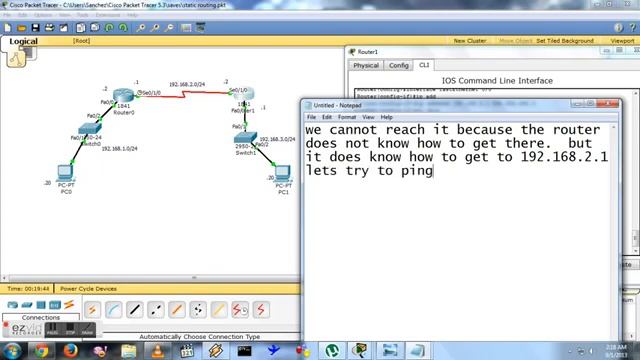Click the Logical workspace tab
This screenshot has height=360, width=640.
23,41
